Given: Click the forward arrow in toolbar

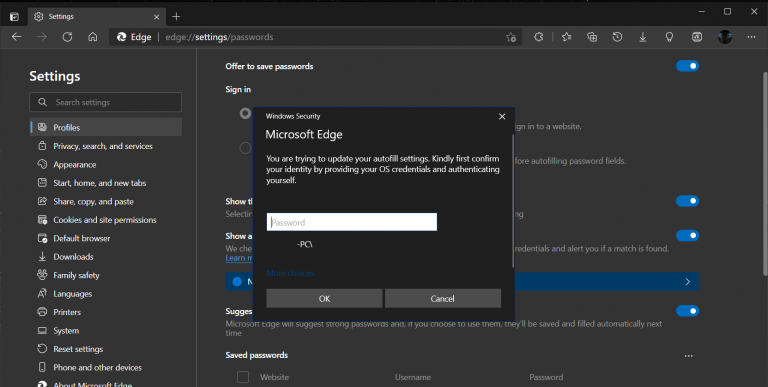Looking at the screenshot, I should point(42,37).
